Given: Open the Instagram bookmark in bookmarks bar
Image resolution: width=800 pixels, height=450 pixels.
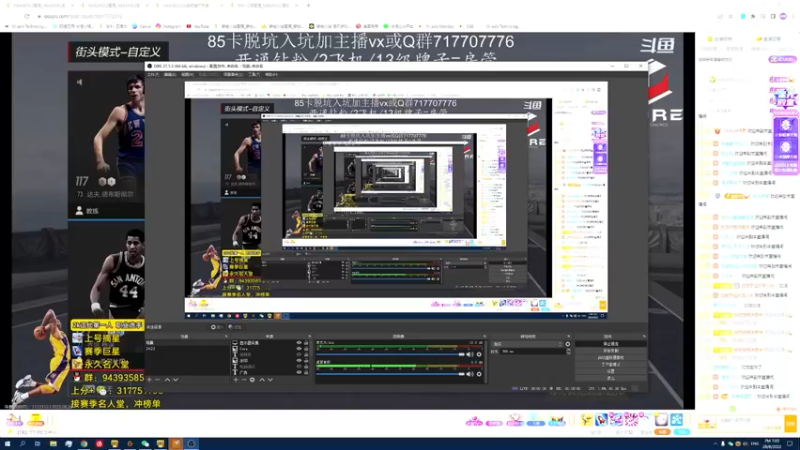Looking at the screenshot, I should click(169, 26).
